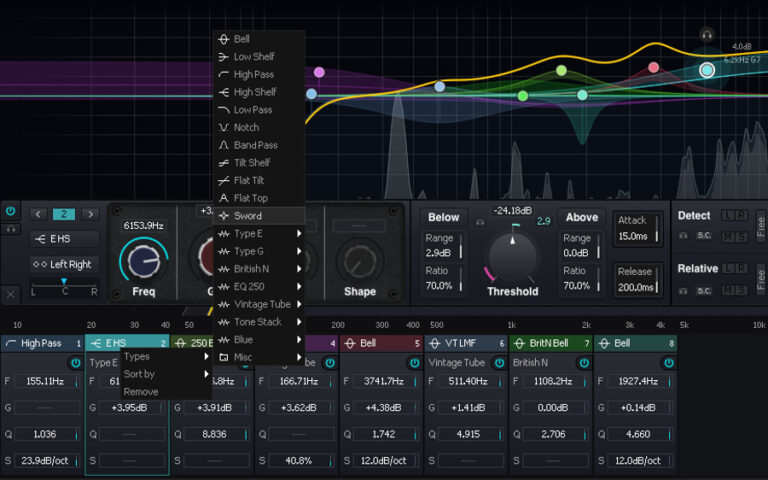
Task: Toggle Detect S.C. sidechain button
Action: 704,236
